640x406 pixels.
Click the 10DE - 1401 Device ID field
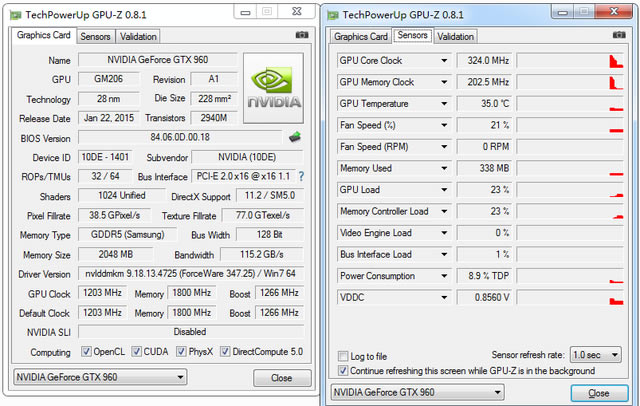(x=105, y=157)
